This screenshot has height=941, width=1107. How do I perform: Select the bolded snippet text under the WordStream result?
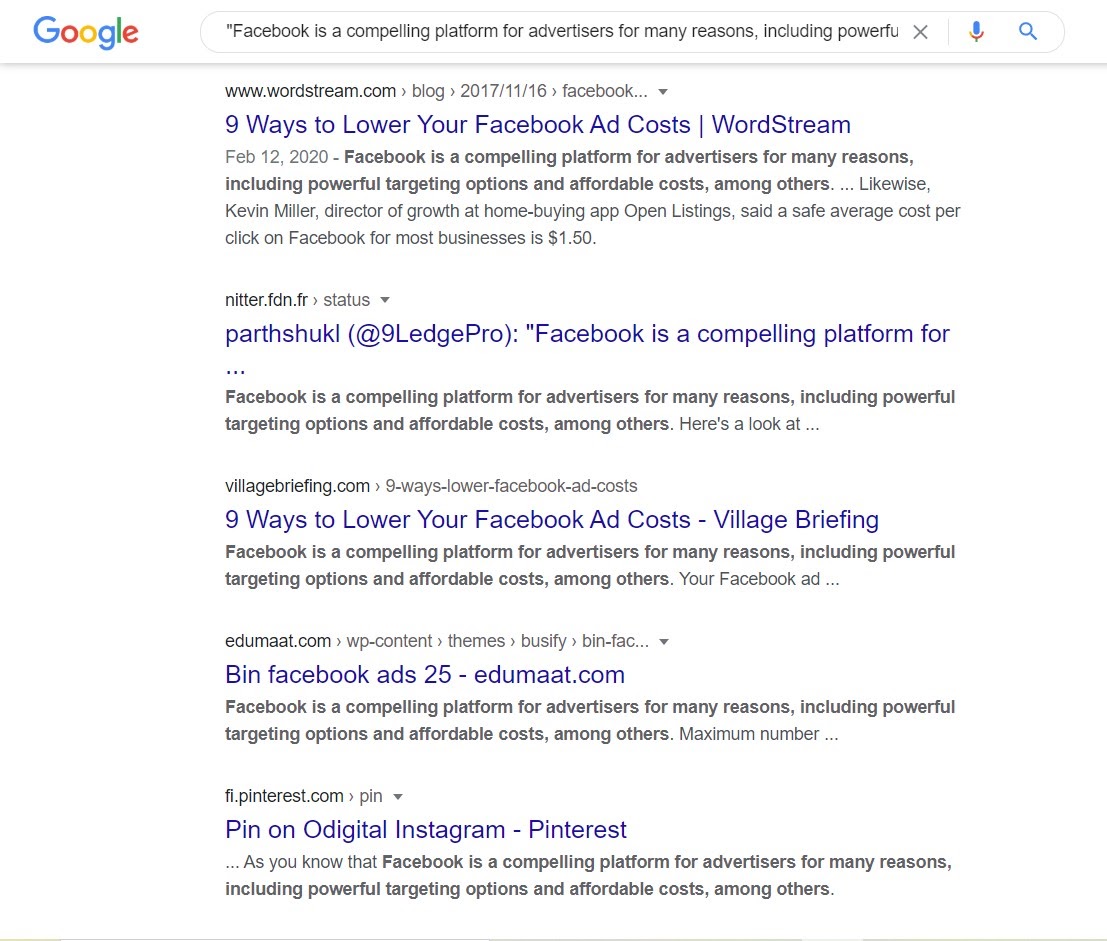click(590, 170)
